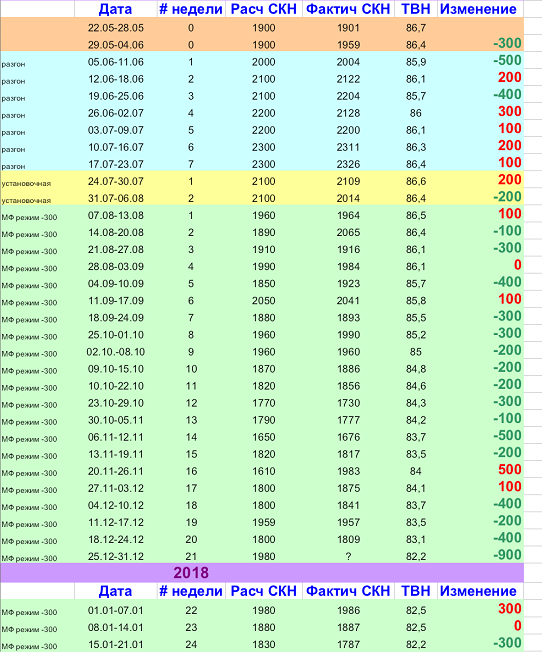The height and width of the screenshot is (652, 542).
Task: Click the date cell 02.10.-08.10
Action: click(116, 352)
